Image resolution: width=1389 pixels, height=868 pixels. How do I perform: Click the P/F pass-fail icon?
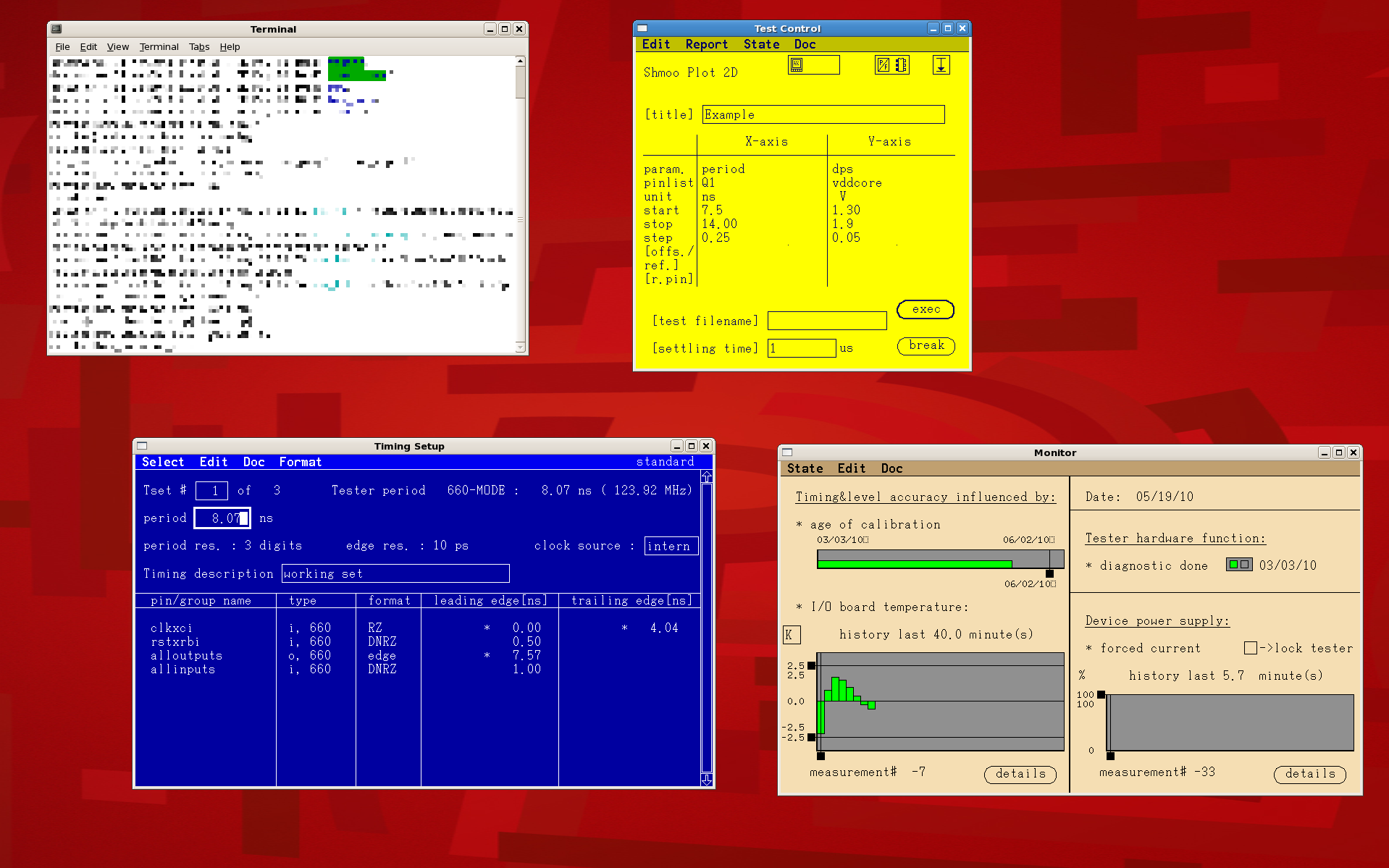[883, 65]
